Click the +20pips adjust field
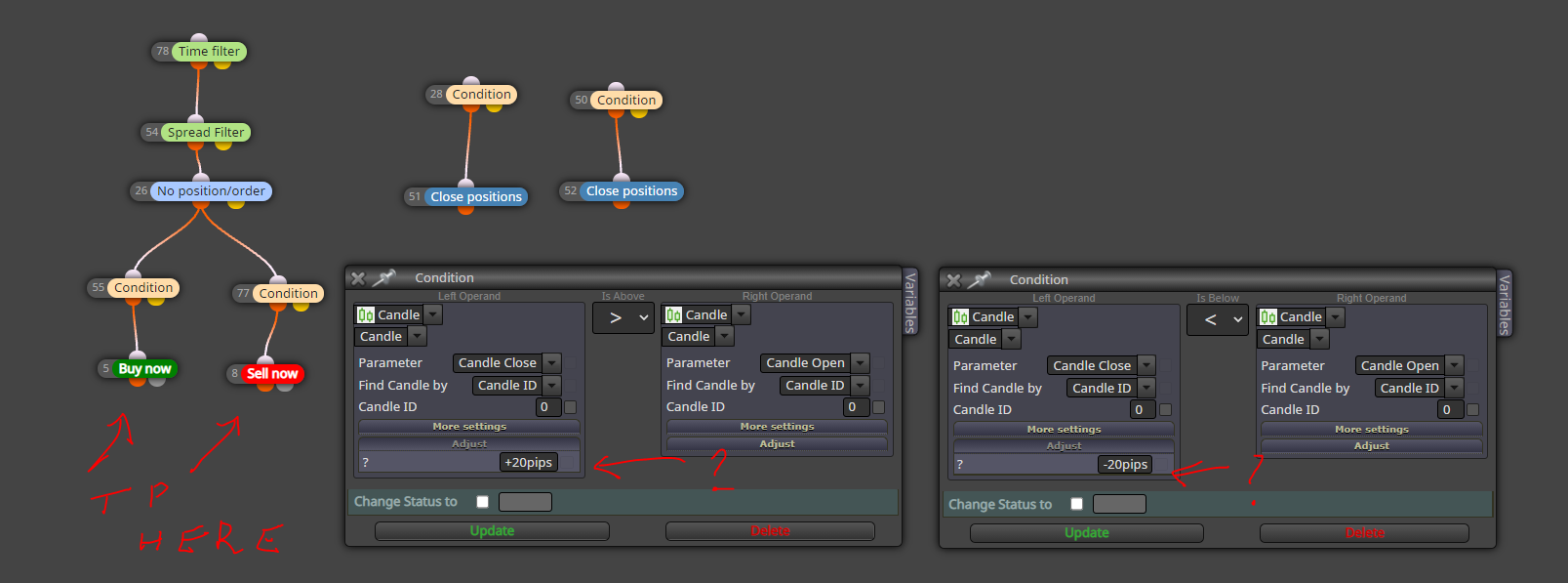1568x583 pixels. pos(528,463)
